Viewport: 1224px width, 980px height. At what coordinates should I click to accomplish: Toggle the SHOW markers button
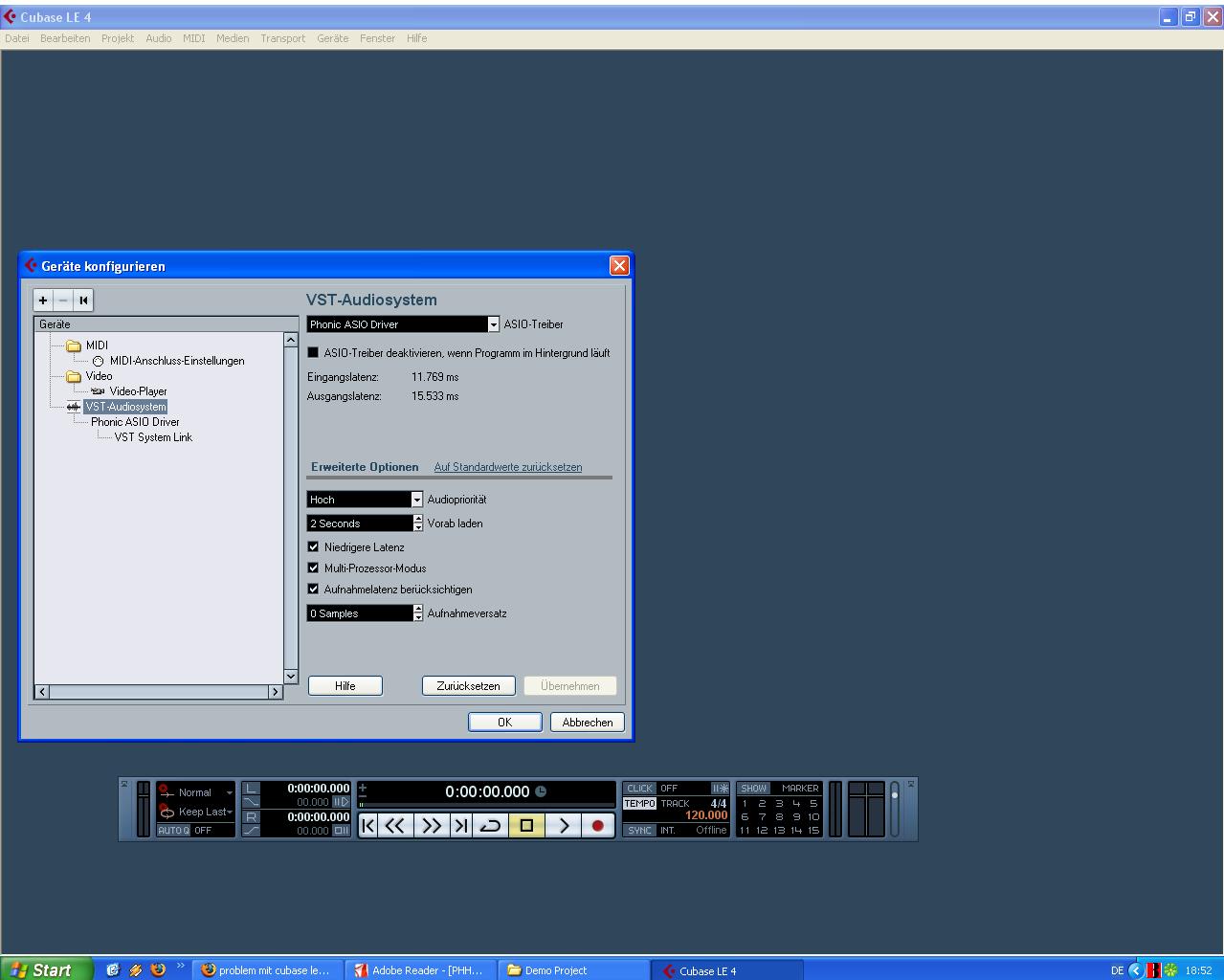click(x=754, y=789)
